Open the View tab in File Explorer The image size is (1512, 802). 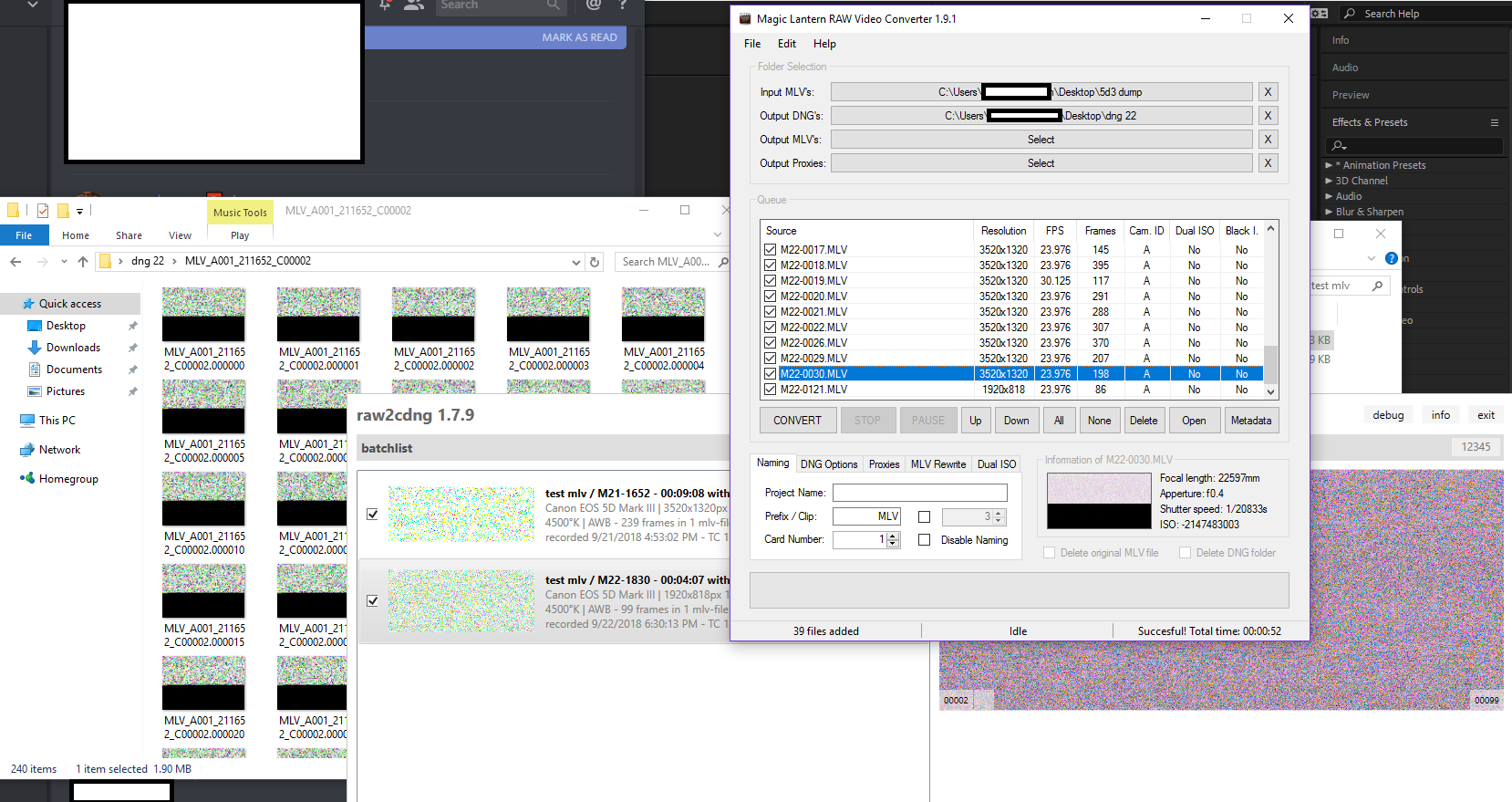point(180,235)
